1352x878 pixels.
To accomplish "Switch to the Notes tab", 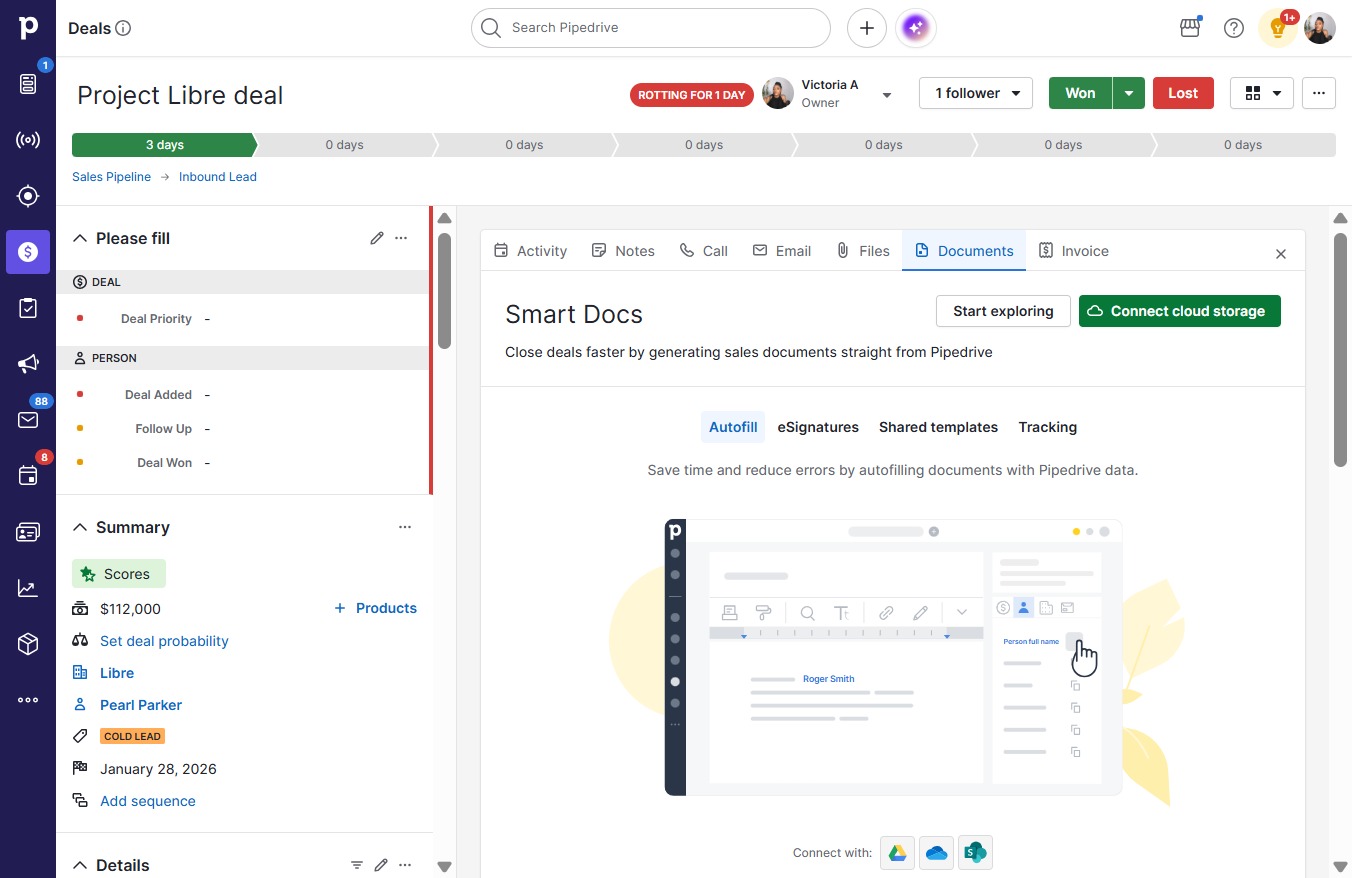I will pos(623,251).
